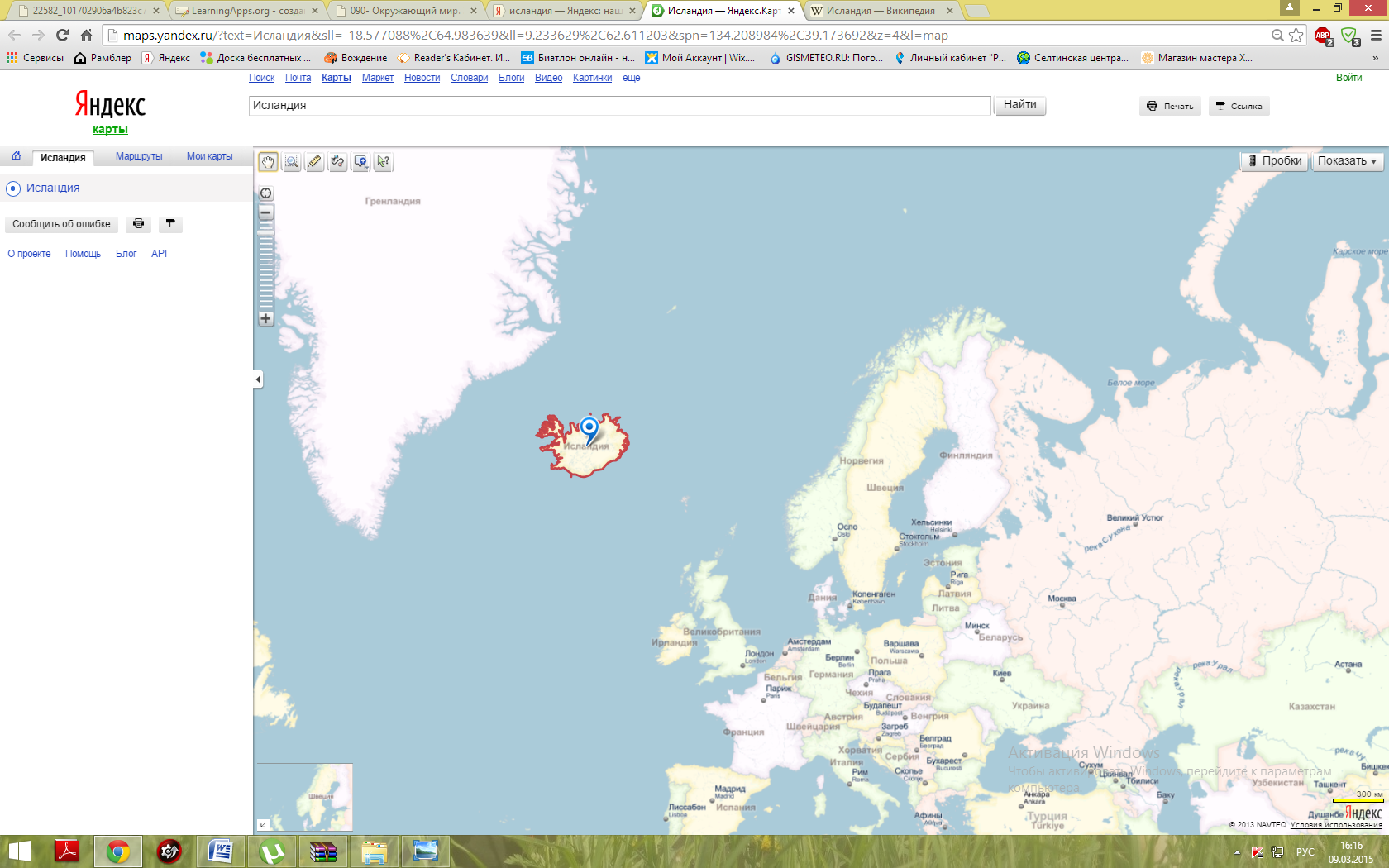Viewport: 1389px width, 868px height.
Task: Collapse the left sidebar arrow
Action: [x=258, y=379]
